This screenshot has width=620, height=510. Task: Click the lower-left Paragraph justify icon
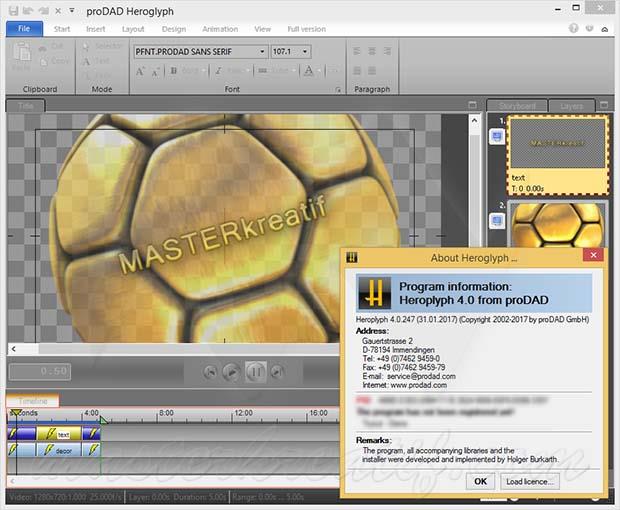(x=357, y=71)
